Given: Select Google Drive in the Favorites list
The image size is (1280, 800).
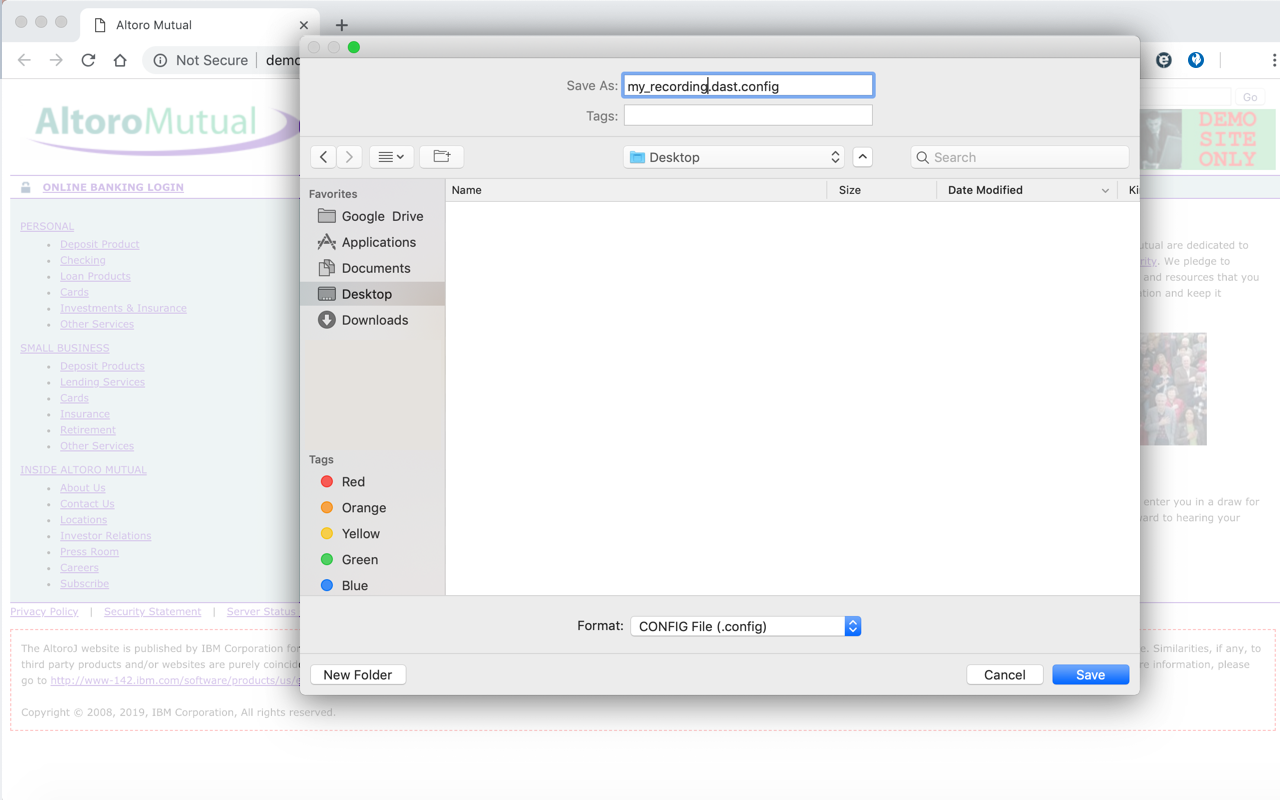Looking at the screenshot, I should point(383,216).
